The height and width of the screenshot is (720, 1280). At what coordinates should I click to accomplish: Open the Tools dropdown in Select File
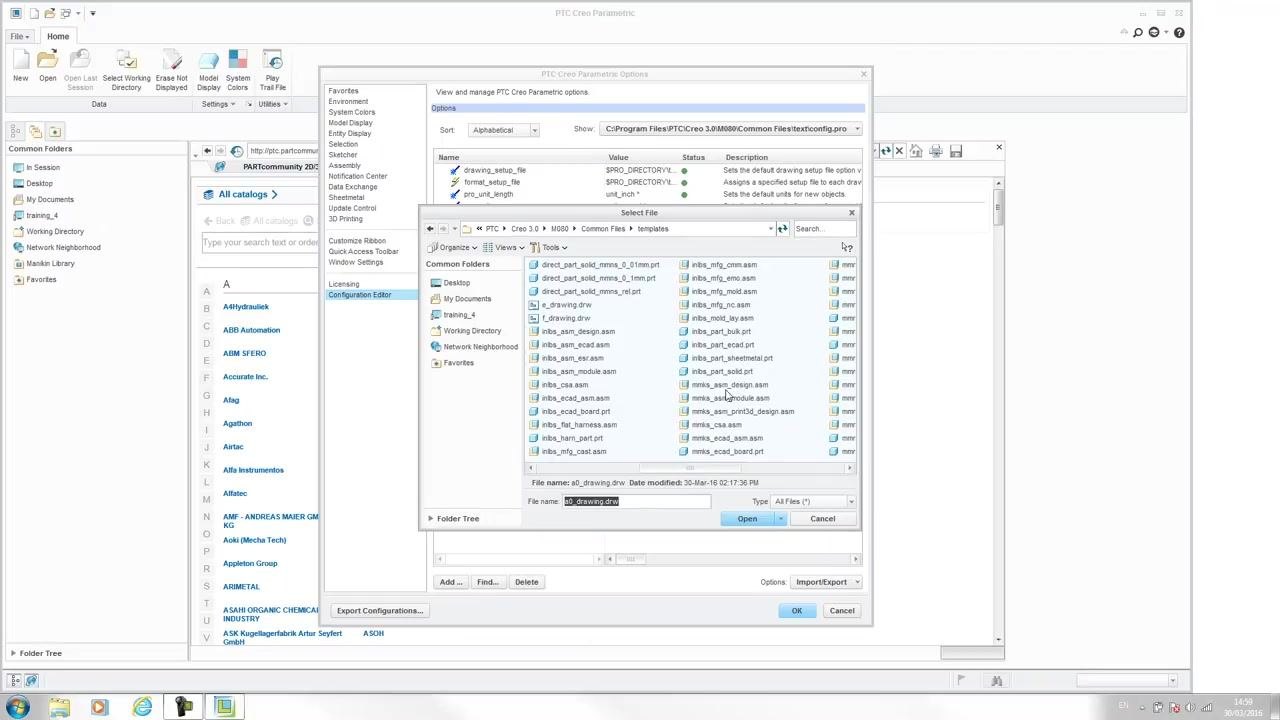pos(549,247)
